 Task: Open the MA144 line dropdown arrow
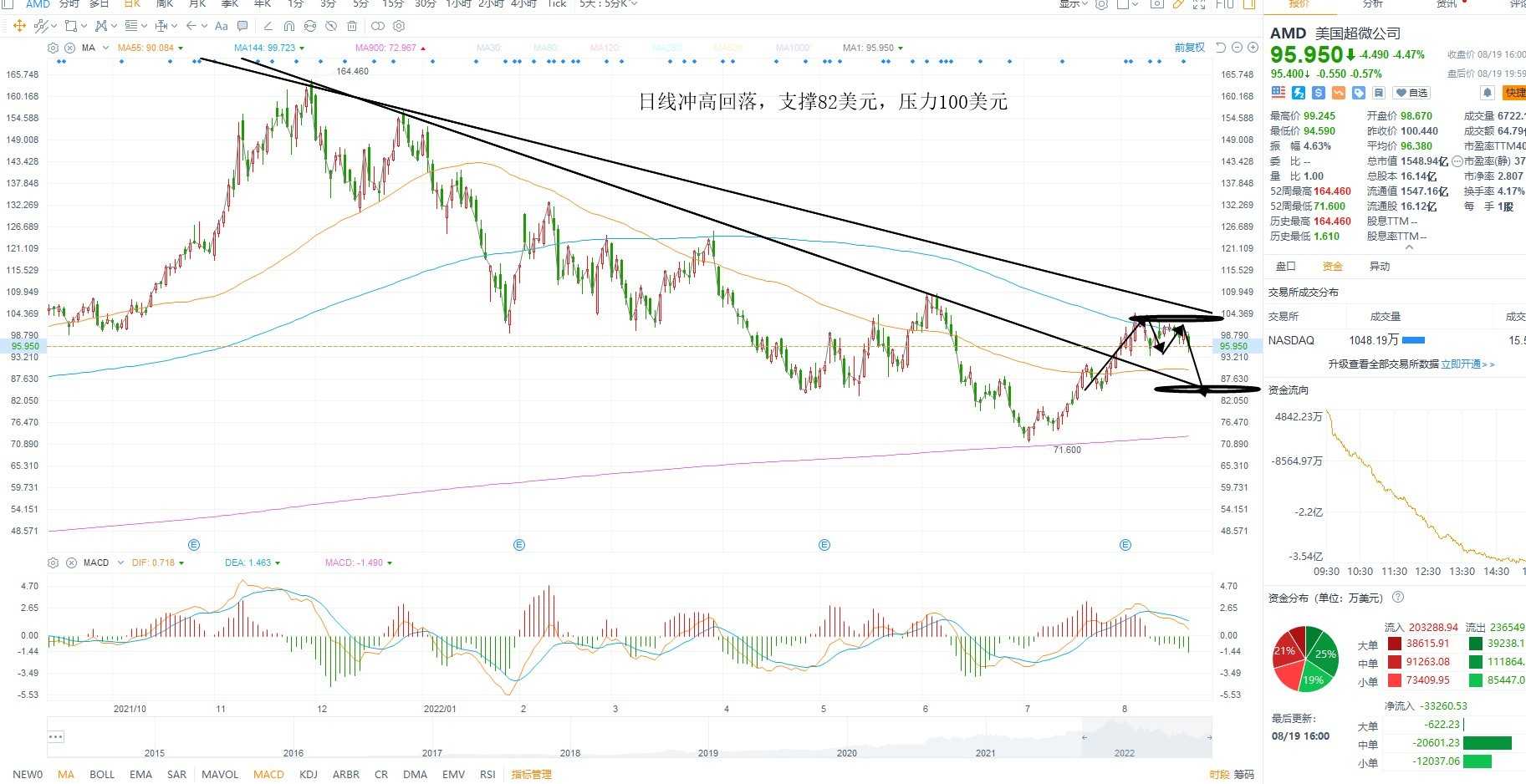pos(302,48)
